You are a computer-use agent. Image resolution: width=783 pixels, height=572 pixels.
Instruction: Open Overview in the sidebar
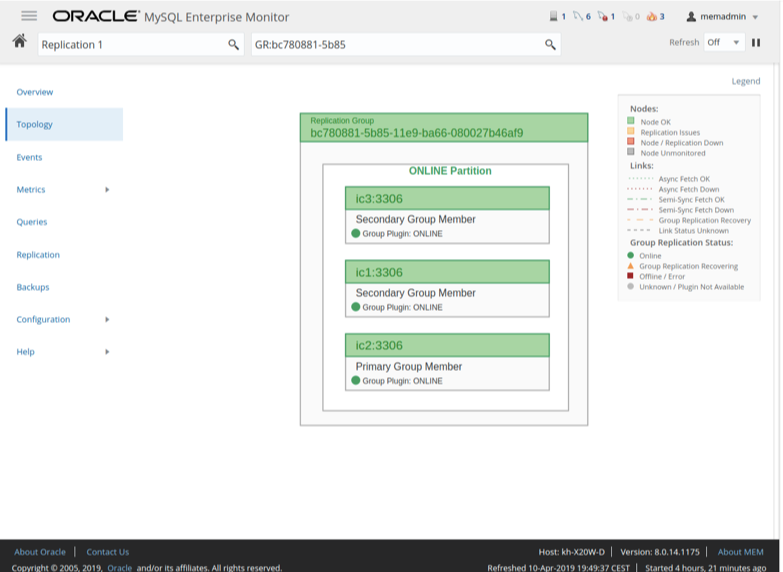click(x=34, y=92)
